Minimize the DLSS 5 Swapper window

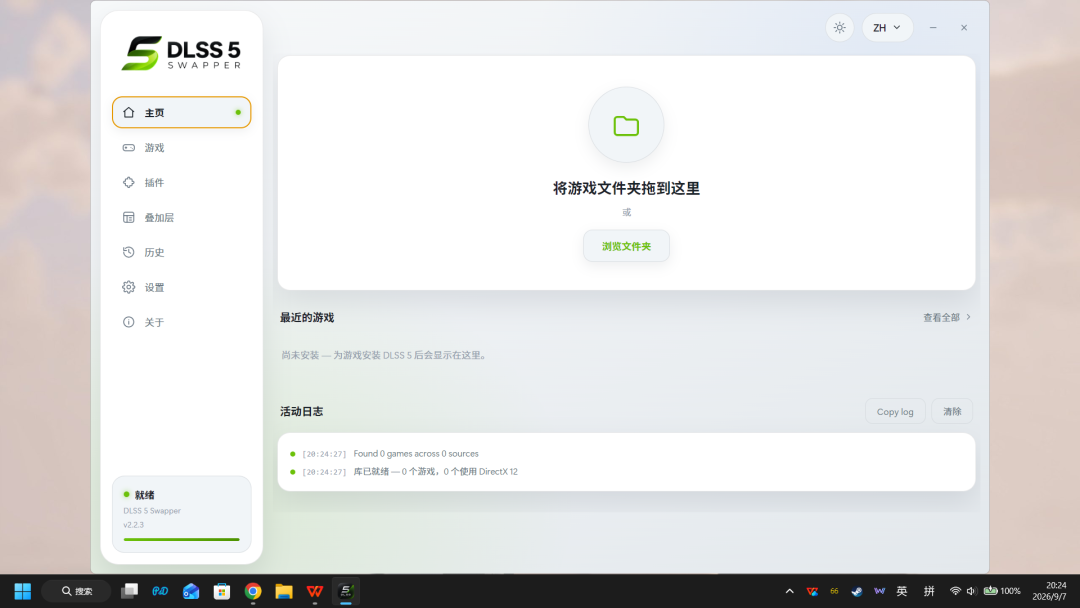coord(933,28)
